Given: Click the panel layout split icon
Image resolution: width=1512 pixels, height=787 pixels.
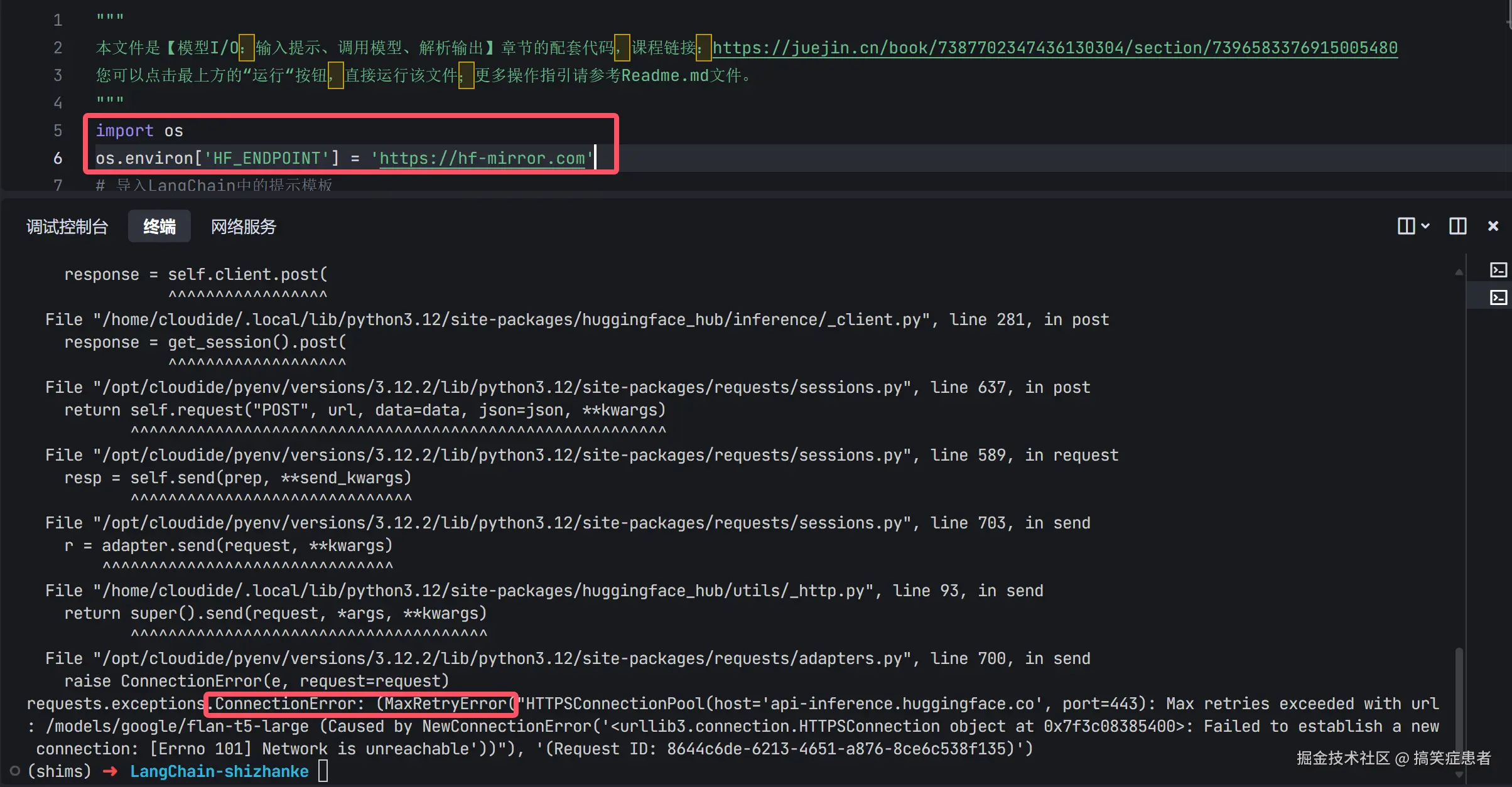Looking at the screenshot, I should click(1457, 226).
